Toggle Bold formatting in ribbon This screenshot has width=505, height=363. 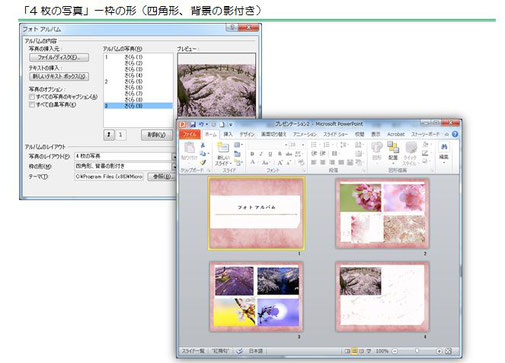(252, 154)
